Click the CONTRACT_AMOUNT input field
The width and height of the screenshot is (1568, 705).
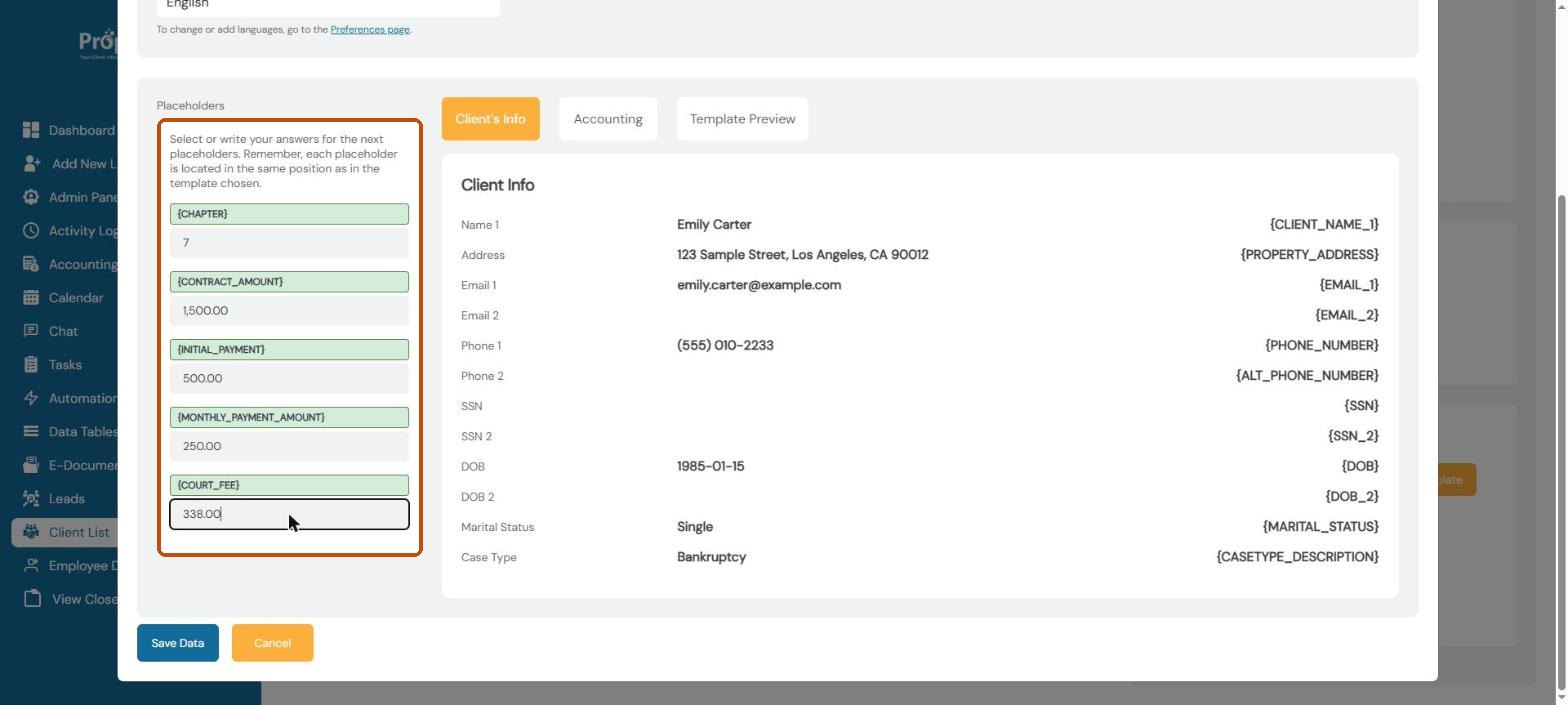(x=289, y=311)
